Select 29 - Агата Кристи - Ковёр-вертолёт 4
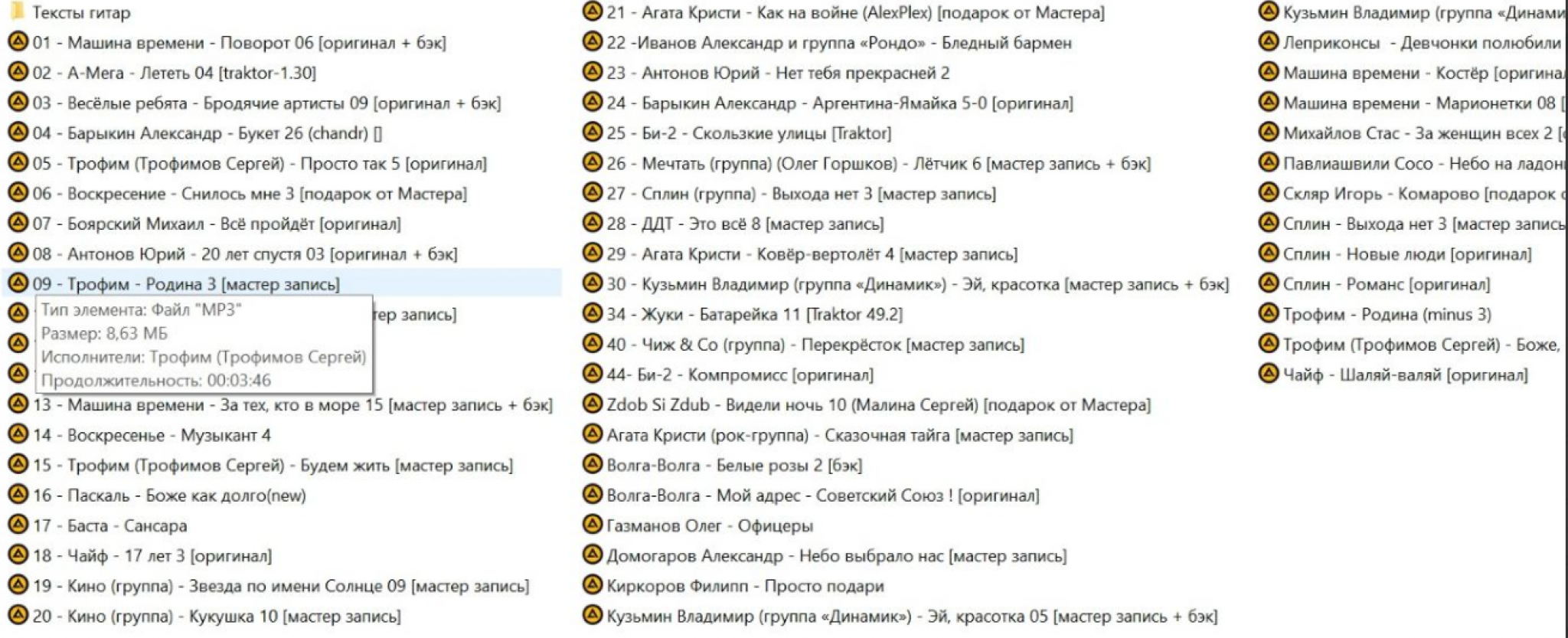This screenshot has width=1568, height=638. pos(812,254)
